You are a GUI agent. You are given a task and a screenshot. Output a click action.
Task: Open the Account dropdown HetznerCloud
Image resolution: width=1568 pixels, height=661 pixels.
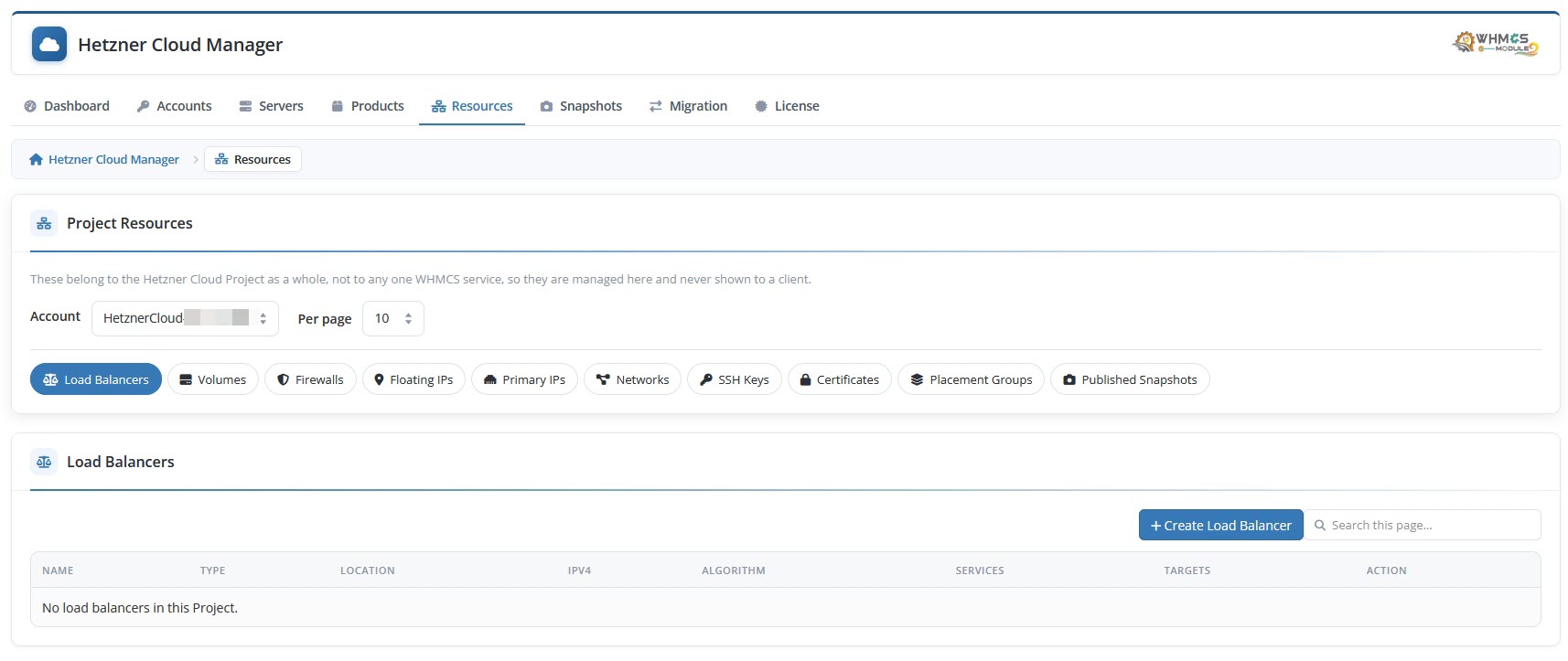[185, 318]
